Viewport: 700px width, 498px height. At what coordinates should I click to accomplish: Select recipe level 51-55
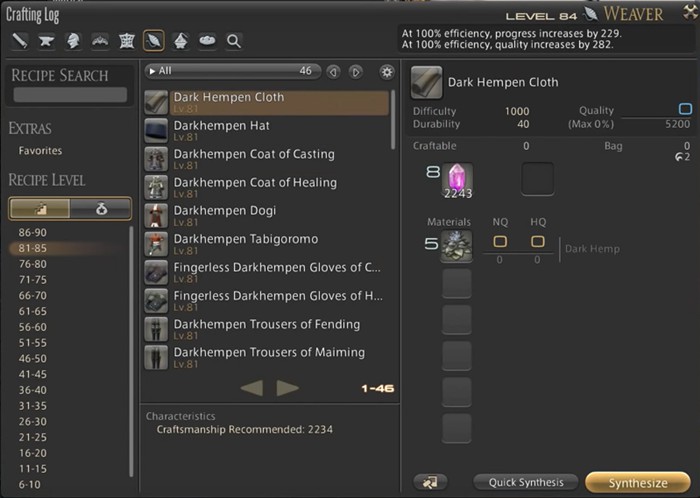(33, 343)
